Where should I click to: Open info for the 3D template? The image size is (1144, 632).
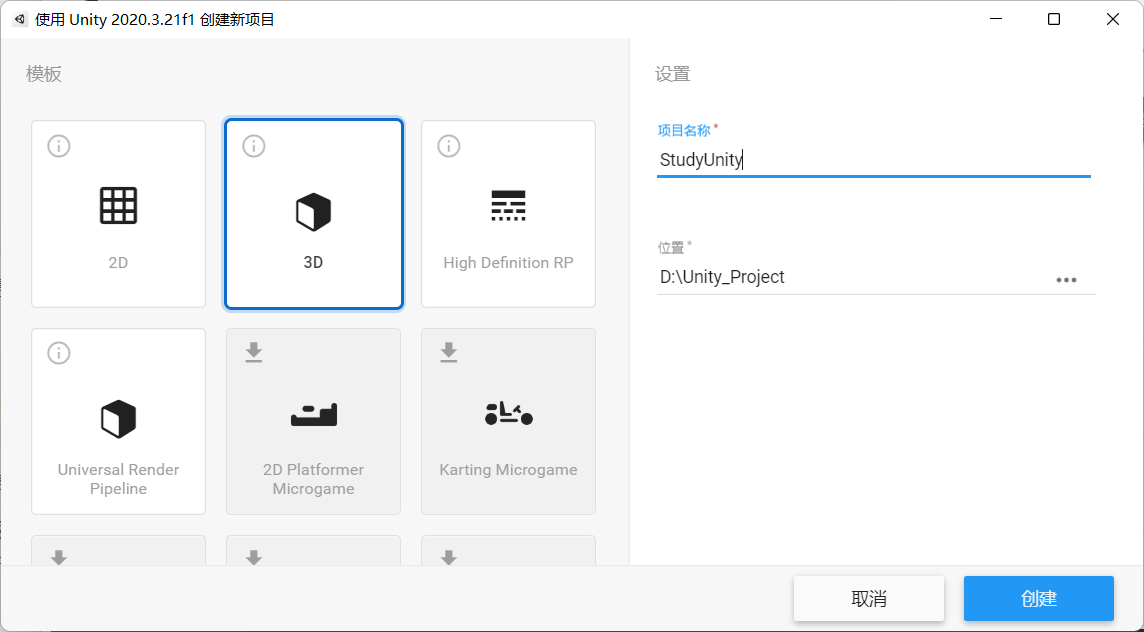pos(254,146)
